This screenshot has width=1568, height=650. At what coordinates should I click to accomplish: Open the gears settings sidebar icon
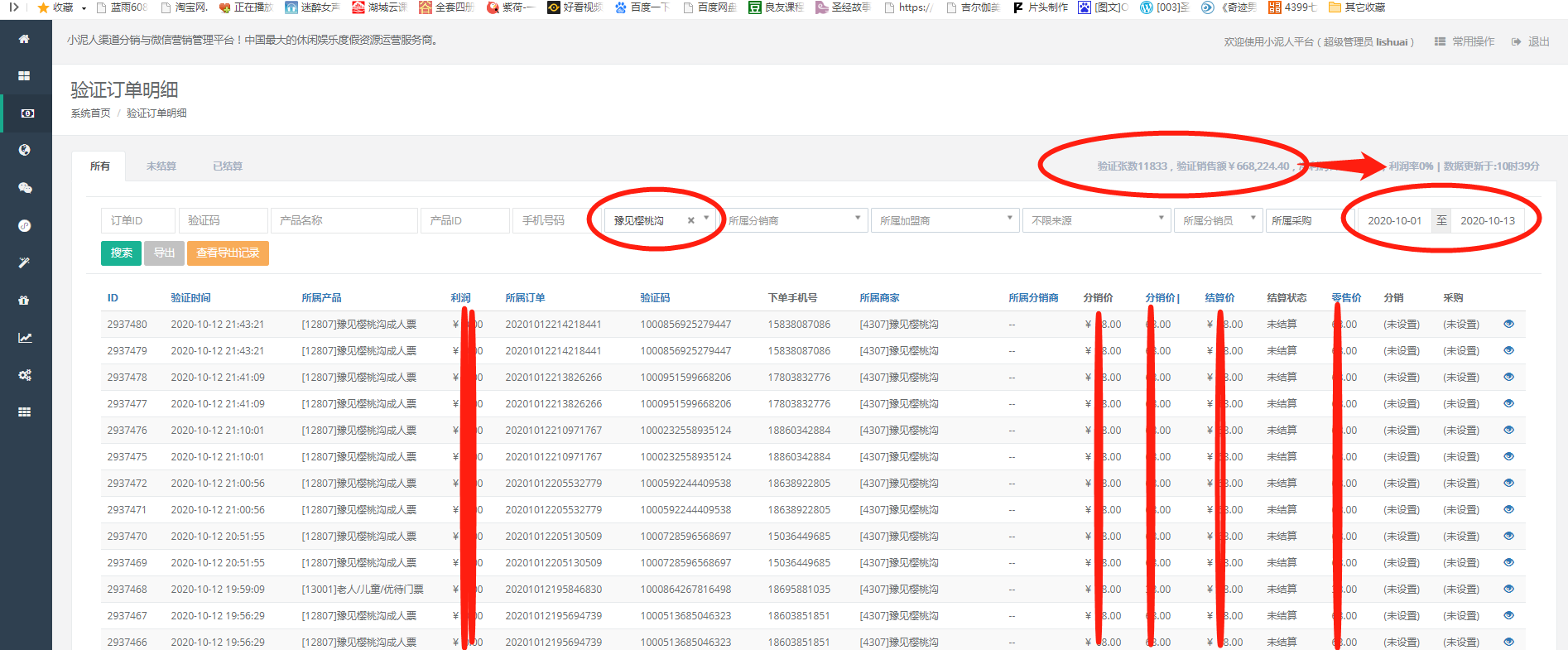click(x=25, y=375)
